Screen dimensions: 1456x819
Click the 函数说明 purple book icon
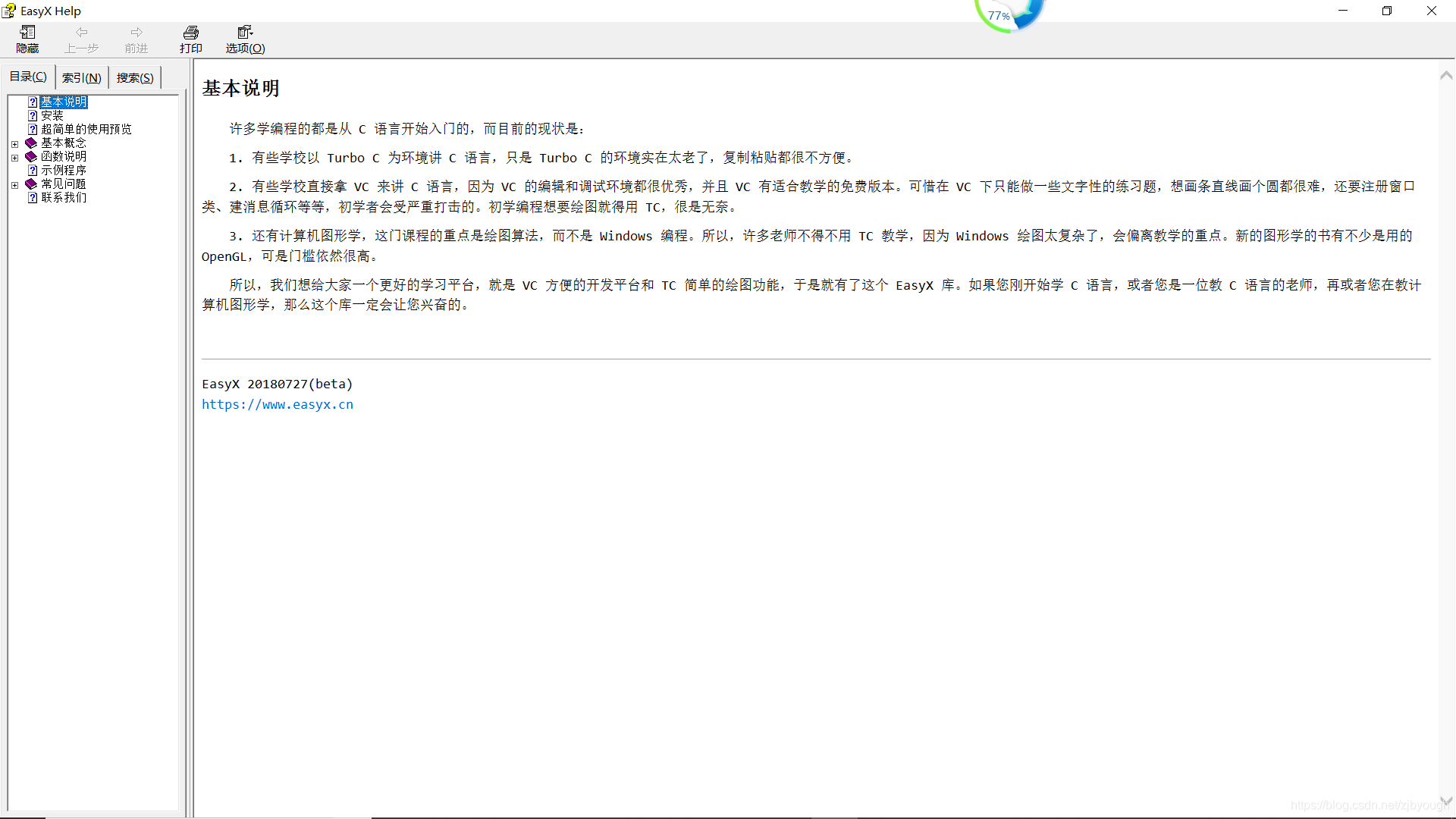31,156
